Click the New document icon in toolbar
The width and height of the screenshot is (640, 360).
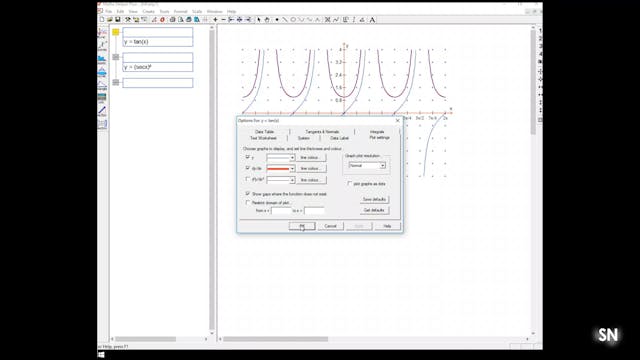(102, 20)
